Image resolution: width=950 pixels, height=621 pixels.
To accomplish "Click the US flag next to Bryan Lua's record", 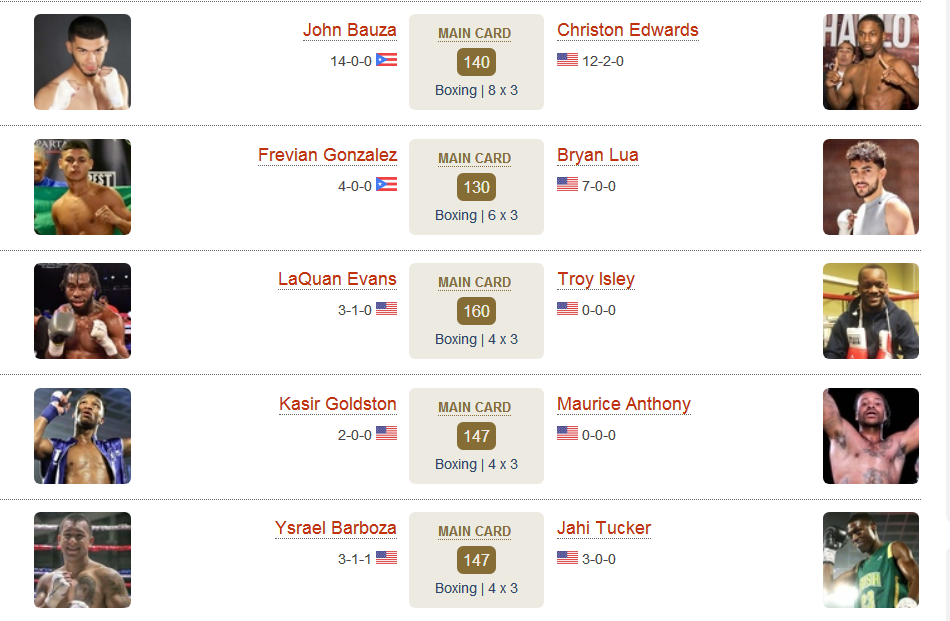I will pos(568,185).
